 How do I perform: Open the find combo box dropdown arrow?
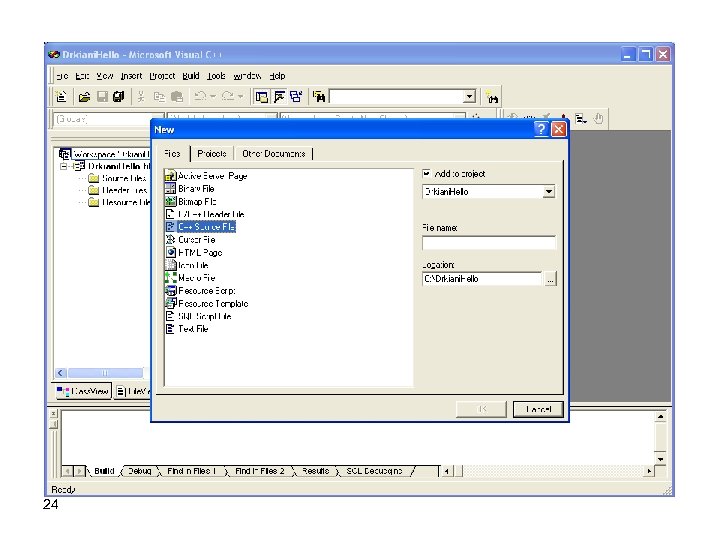[x=469, y=96]
